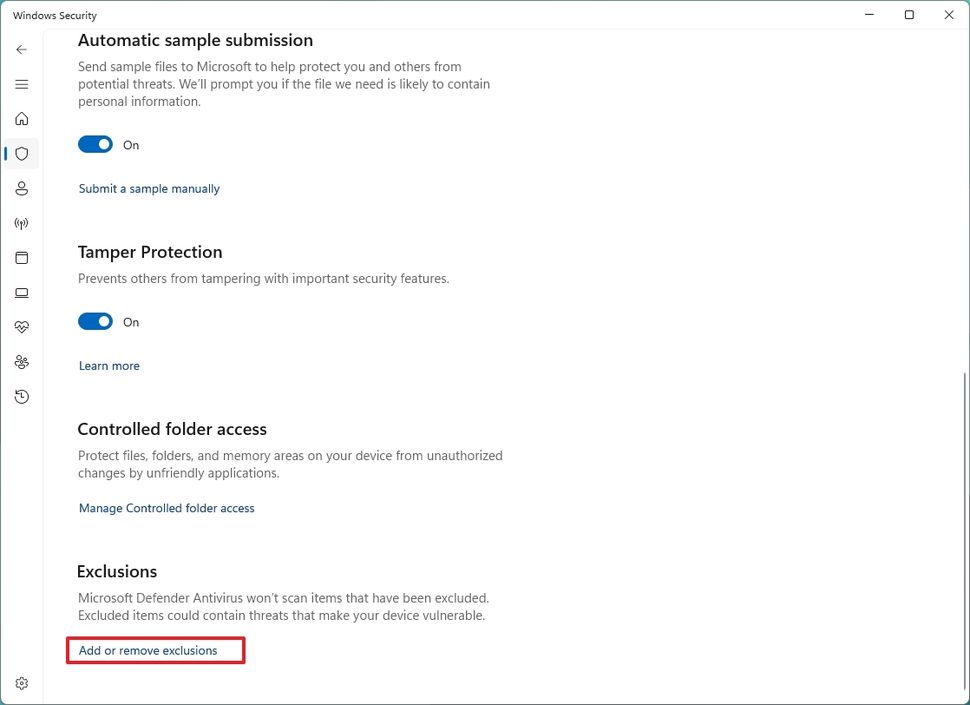This screenshot has height=705, width=970.
Task: Open Firewall & network protection icon
Action: click(22, 224)
